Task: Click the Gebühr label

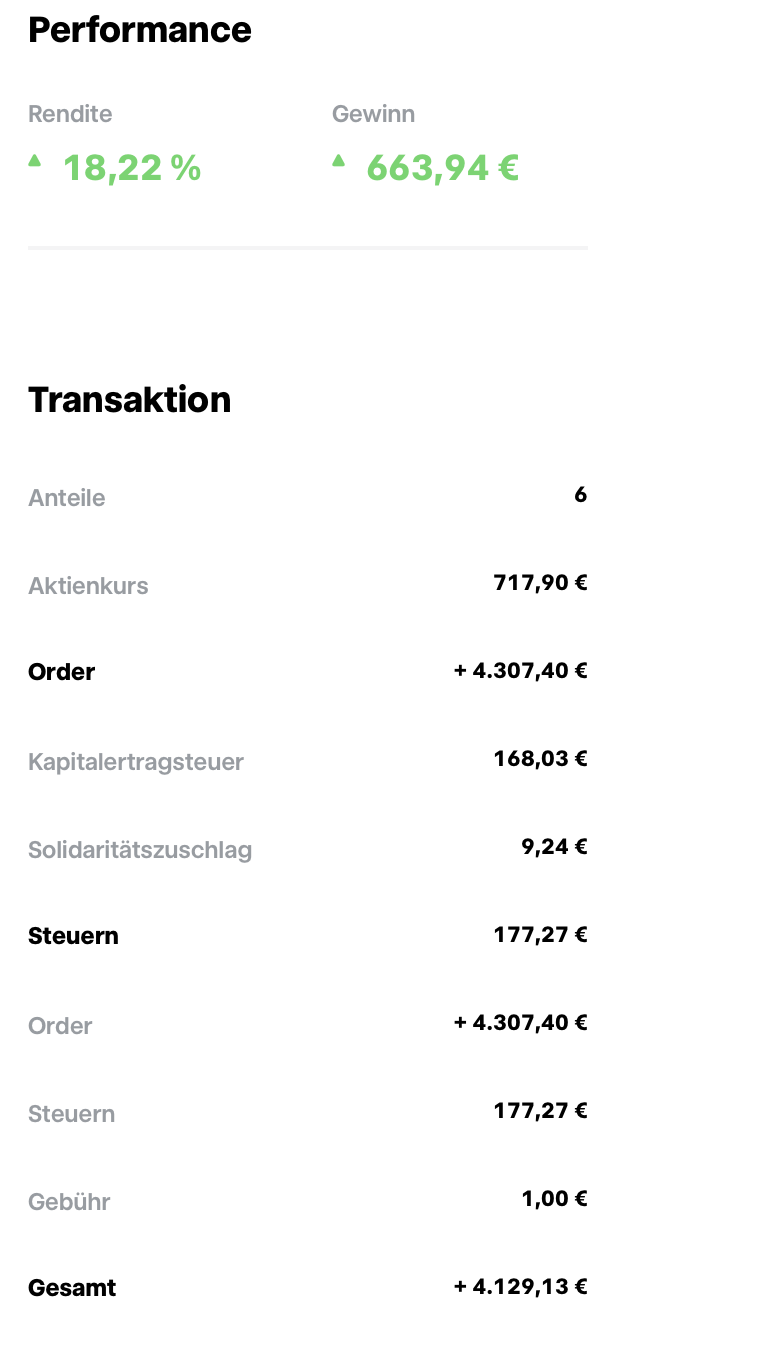Action: tap(69, 1202)
